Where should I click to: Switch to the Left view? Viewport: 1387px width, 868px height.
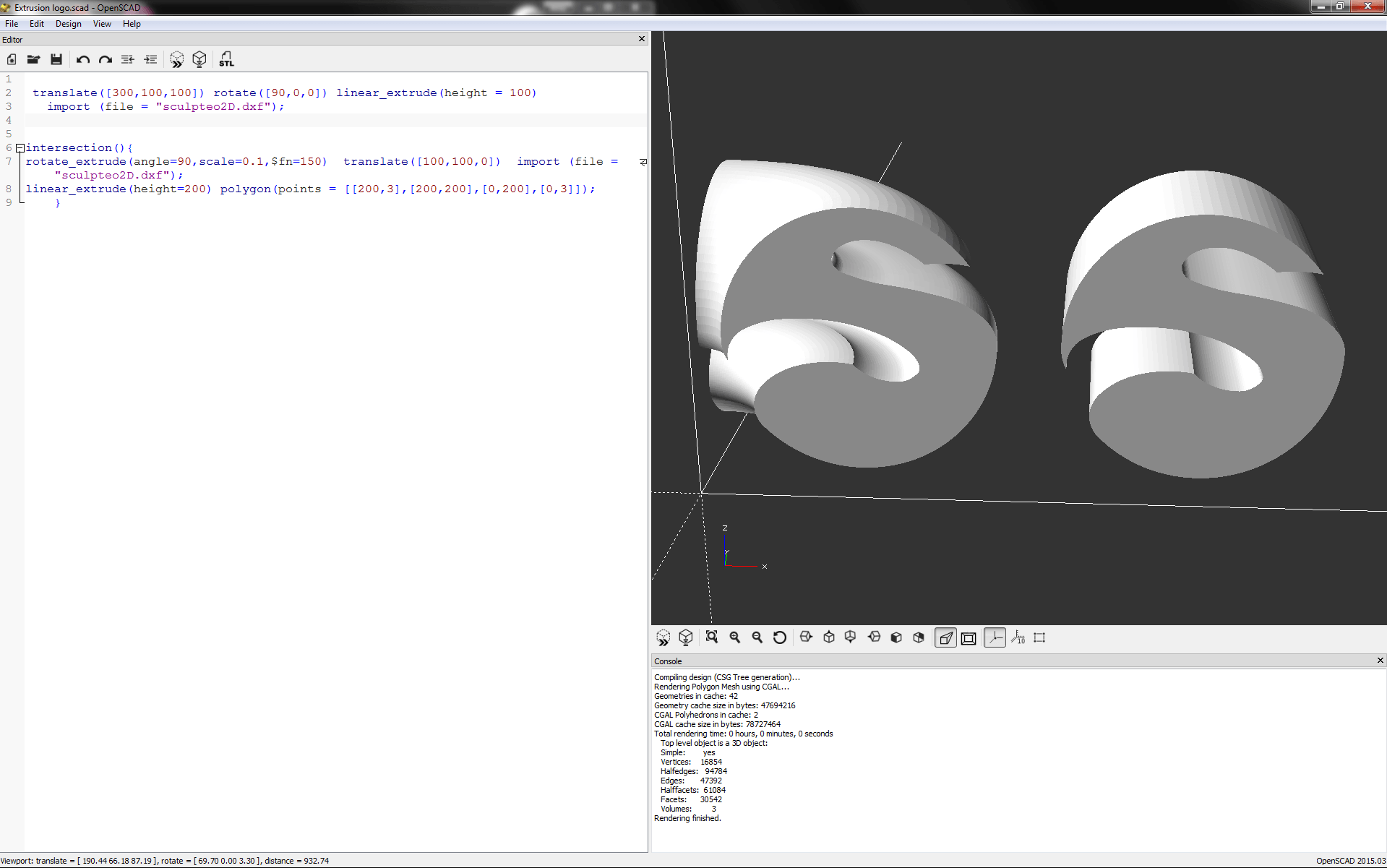874,637
